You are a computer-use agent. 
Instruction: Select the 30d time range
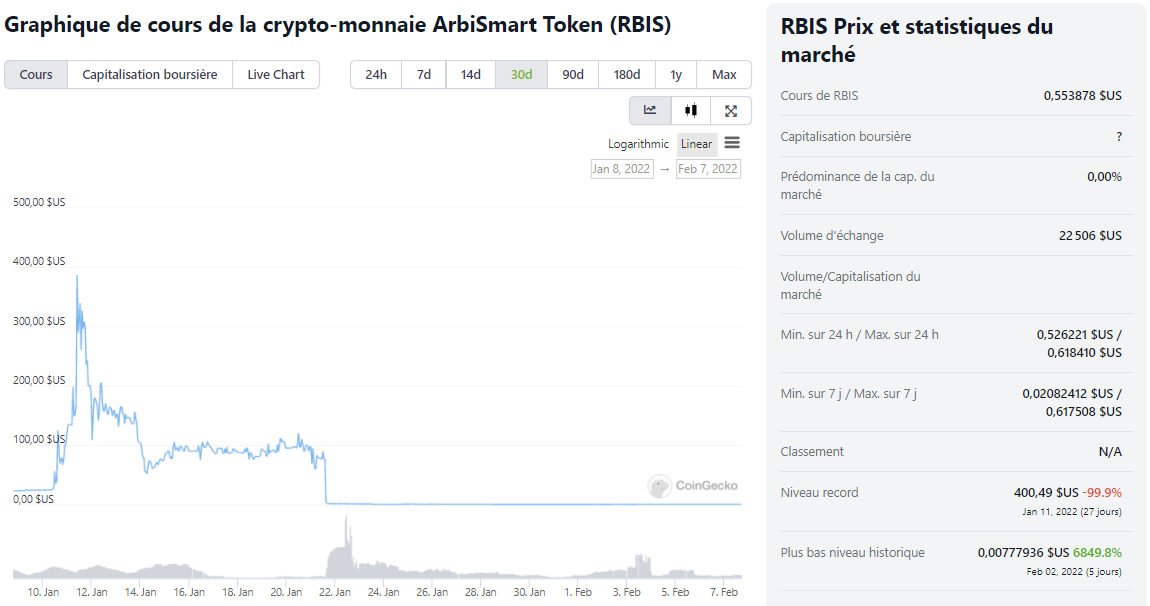pyautogui.click(x=521, y=74)
